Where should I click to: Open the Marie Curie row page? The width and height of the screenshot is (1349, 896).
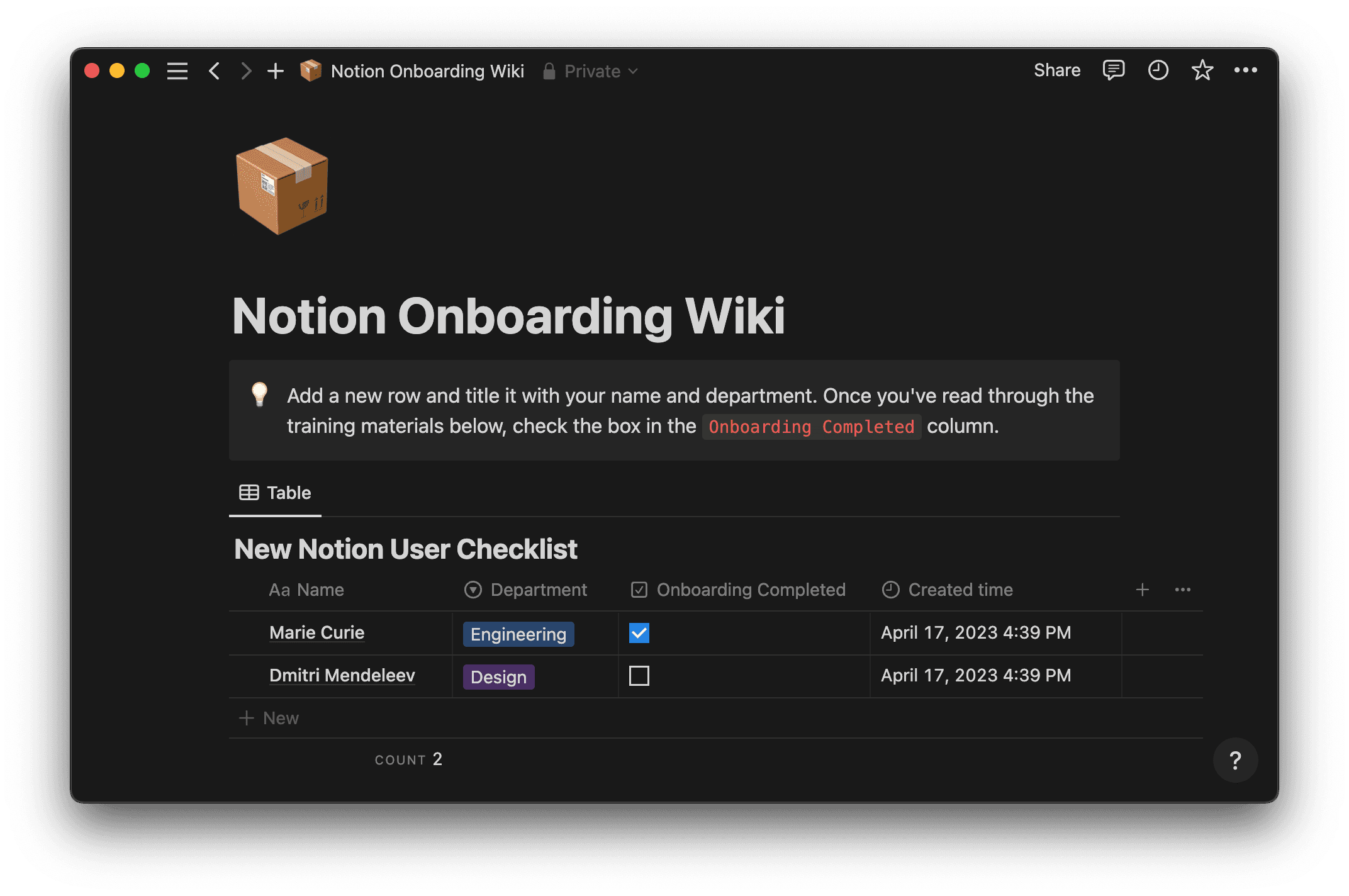317,632
